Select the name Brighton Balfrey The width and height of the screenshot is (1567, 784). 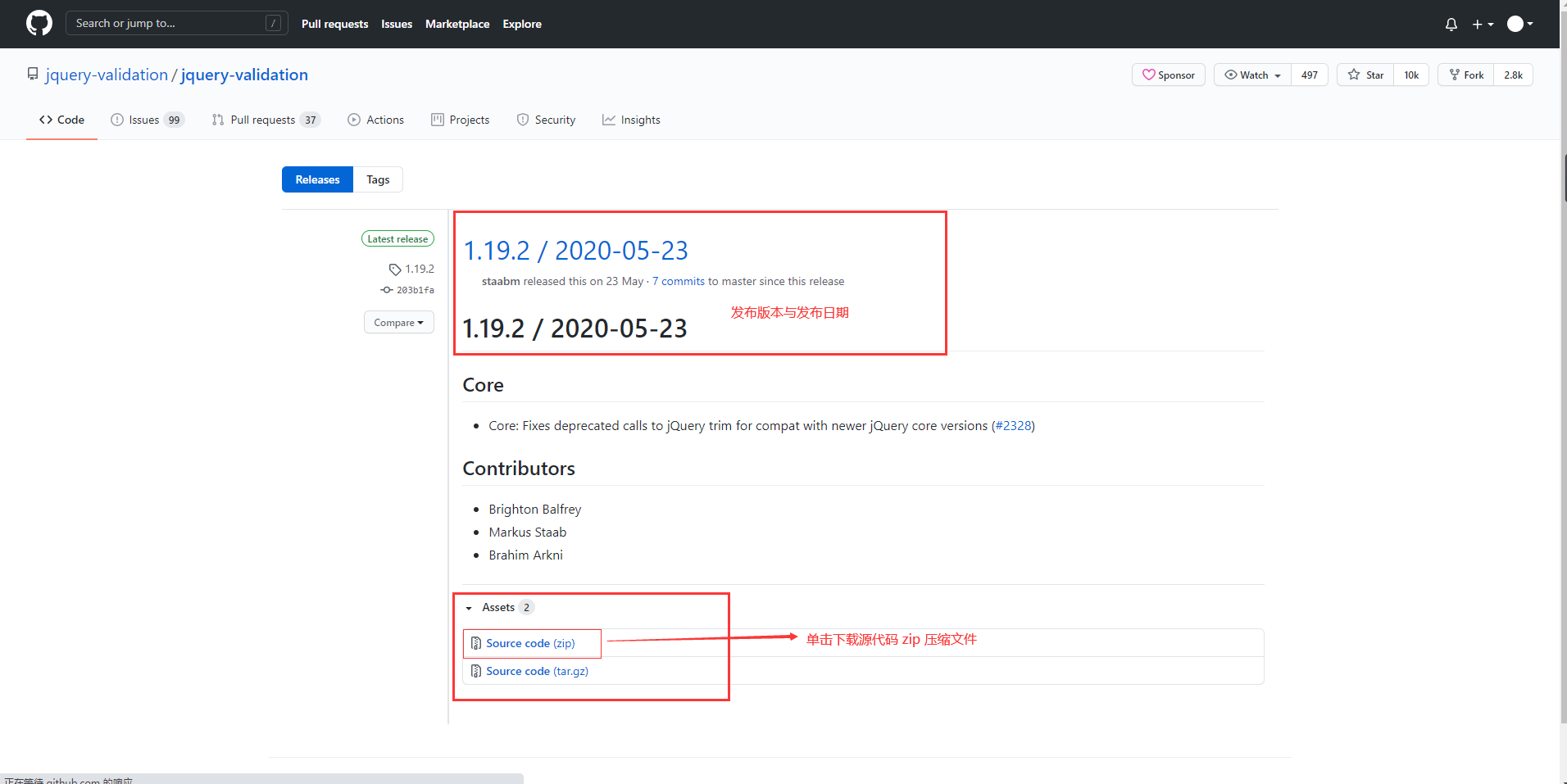pyautogui.click(x=535, y=510)
